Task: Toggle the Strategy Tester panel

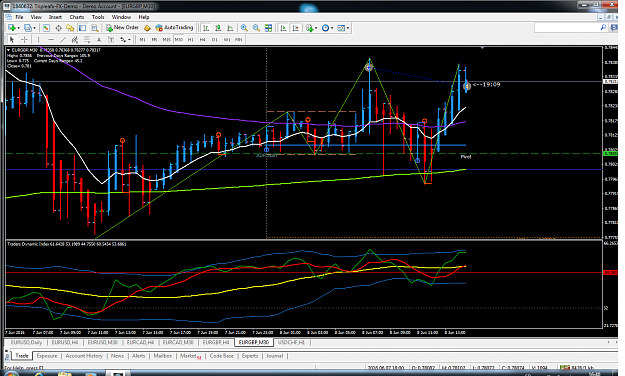Action: coord(94,28)
